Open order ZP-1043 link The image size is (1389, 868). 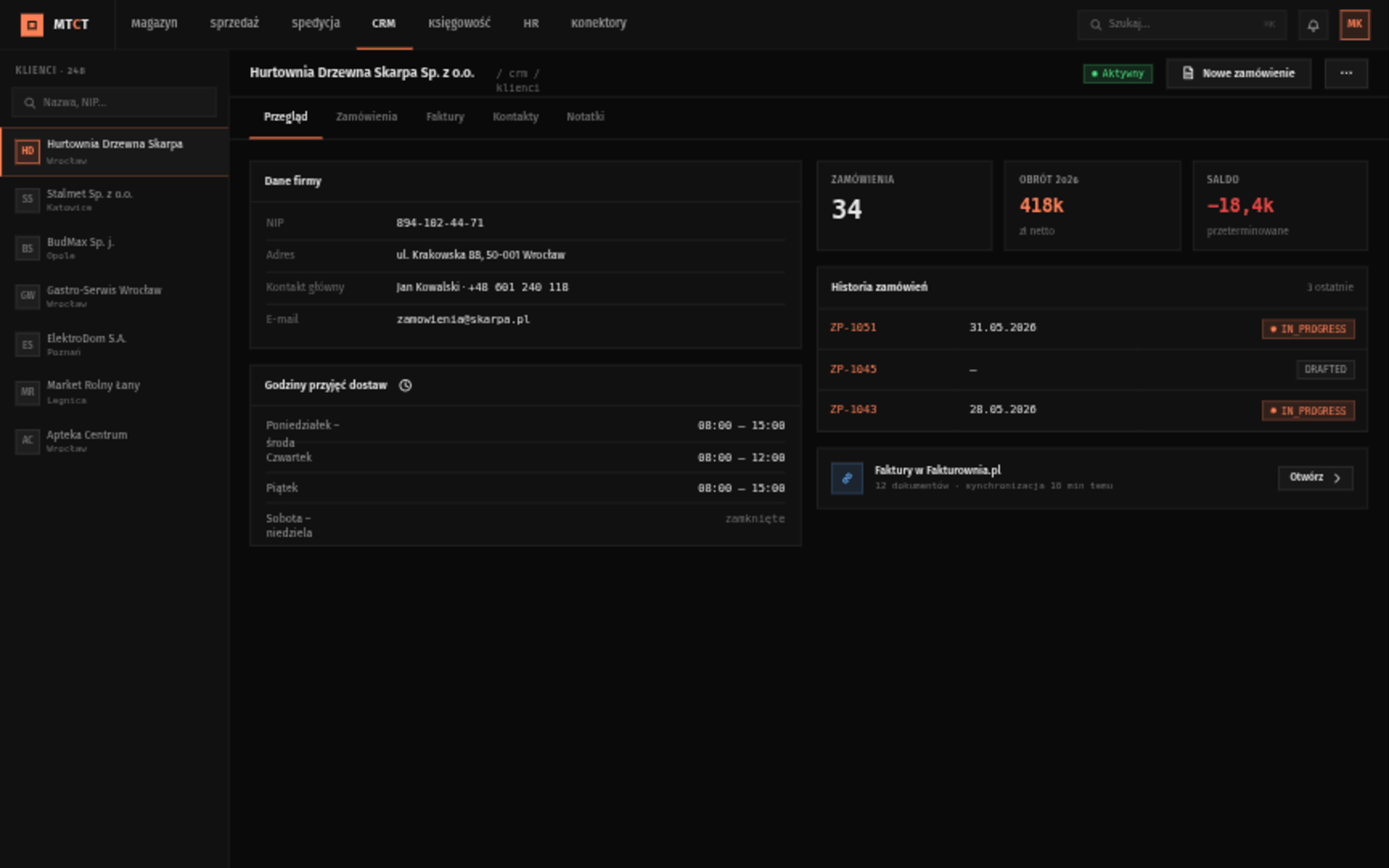(853, 409)
